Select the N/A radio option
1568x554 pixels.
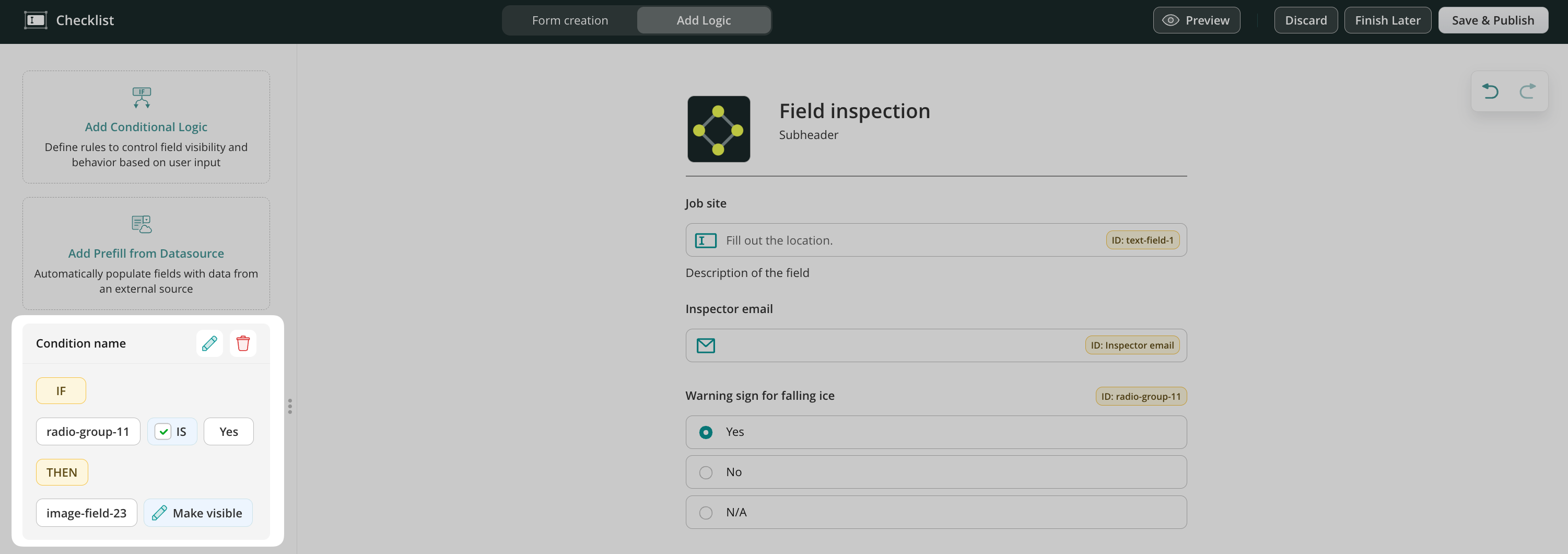coord(706,513)
